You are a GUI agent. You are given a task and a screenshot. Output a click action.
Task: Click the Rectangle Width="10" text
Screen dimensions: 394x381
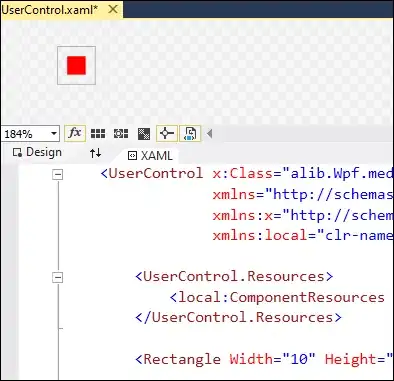[x=225, y=359]
